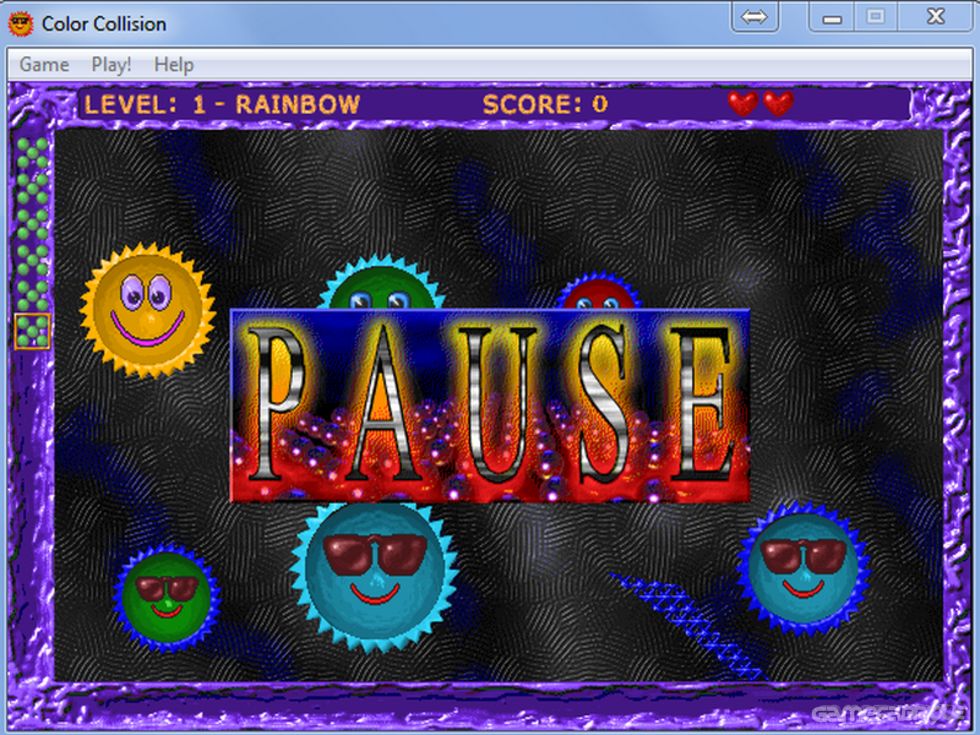Click the "LEVEL: 1 - RAINBOW" label
Viewport: 980px width, 735px height.
[222, 104]
